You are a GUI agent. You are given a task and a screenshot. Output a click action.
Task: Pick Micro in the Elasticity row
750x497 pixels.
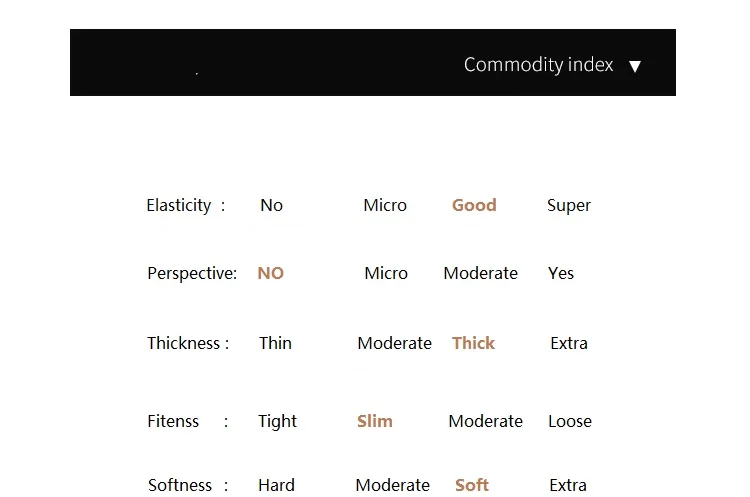[385, 205]
